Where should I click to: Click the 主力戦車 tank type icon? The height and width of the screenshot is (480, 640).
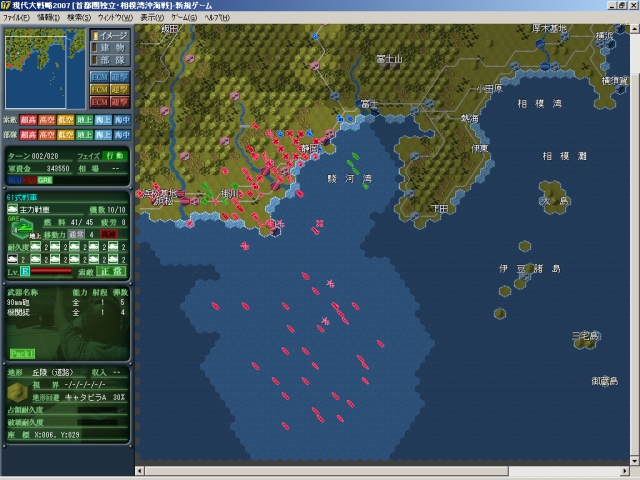coord(12,209)
